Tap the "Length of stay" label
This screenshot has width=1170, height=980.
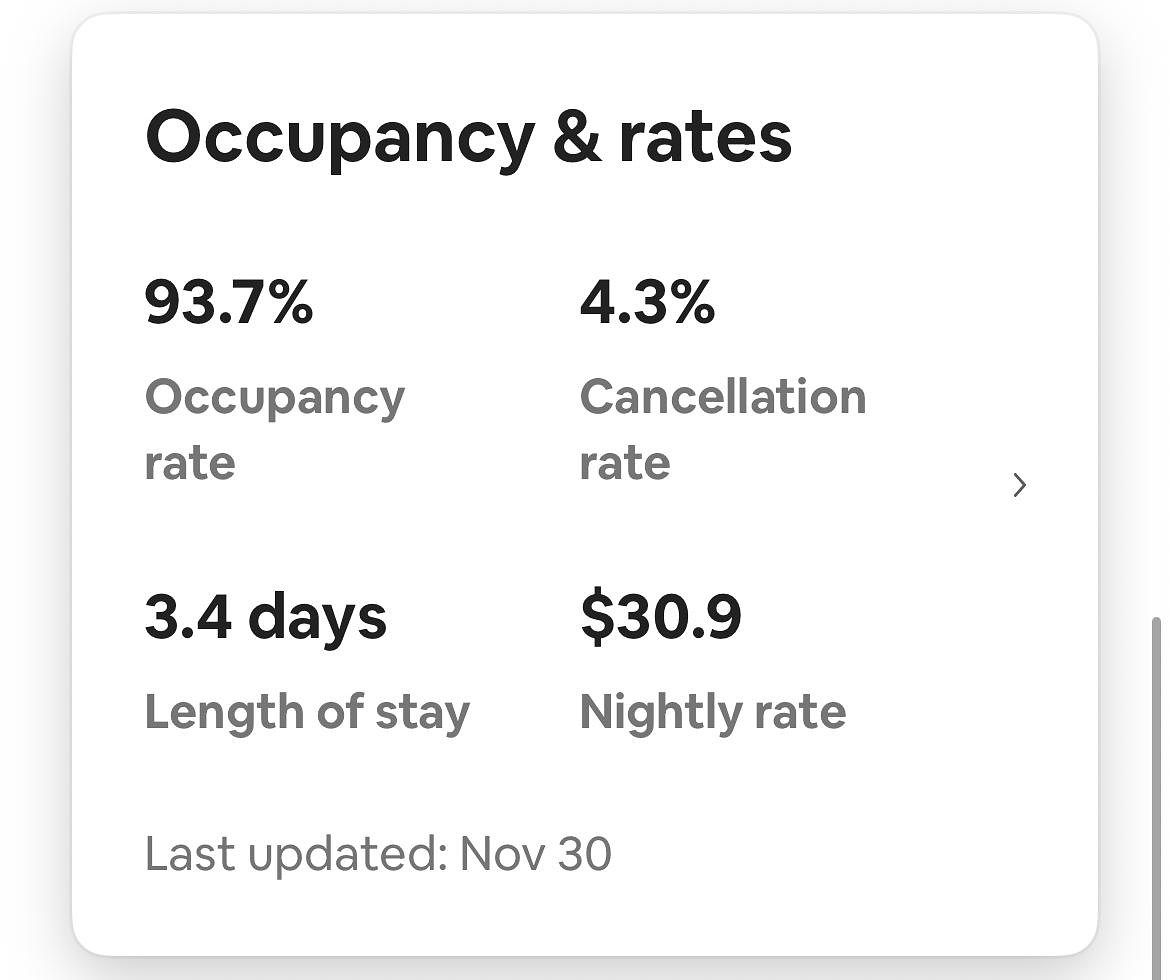pos(306,713)
